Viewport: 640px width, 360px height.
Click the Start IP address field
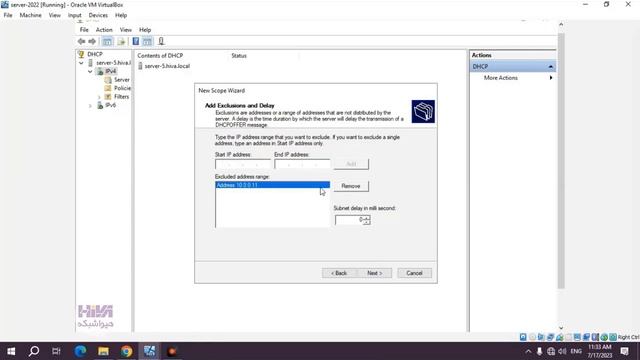pos(243,164)
